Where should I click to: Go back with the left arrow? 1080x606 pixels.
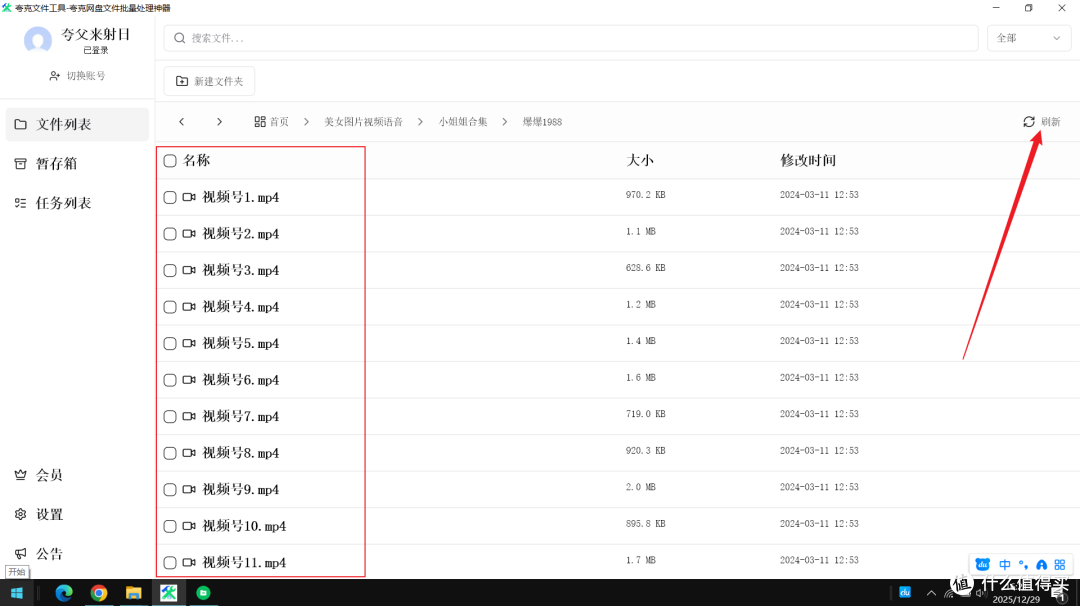pos(182,122)
